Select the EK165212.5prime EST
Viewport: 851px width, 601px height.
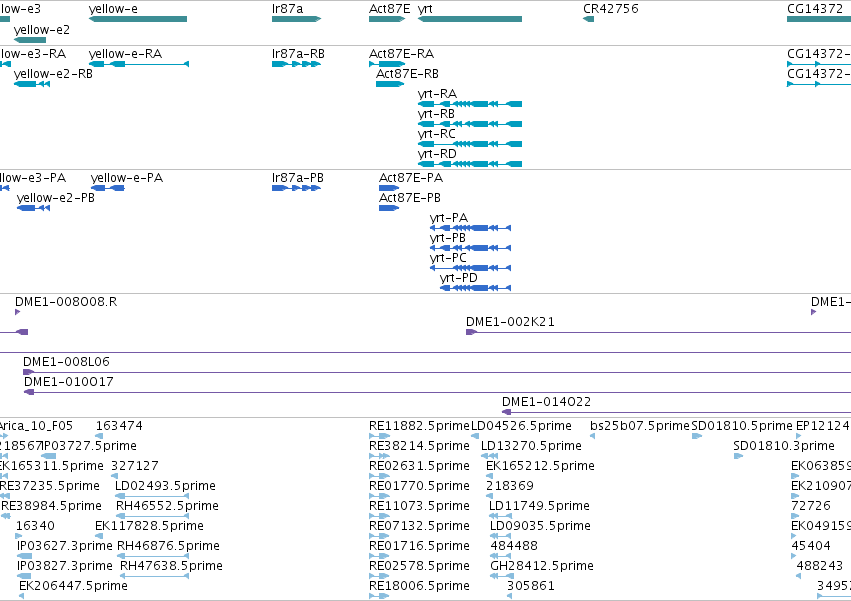coord(541,466)
